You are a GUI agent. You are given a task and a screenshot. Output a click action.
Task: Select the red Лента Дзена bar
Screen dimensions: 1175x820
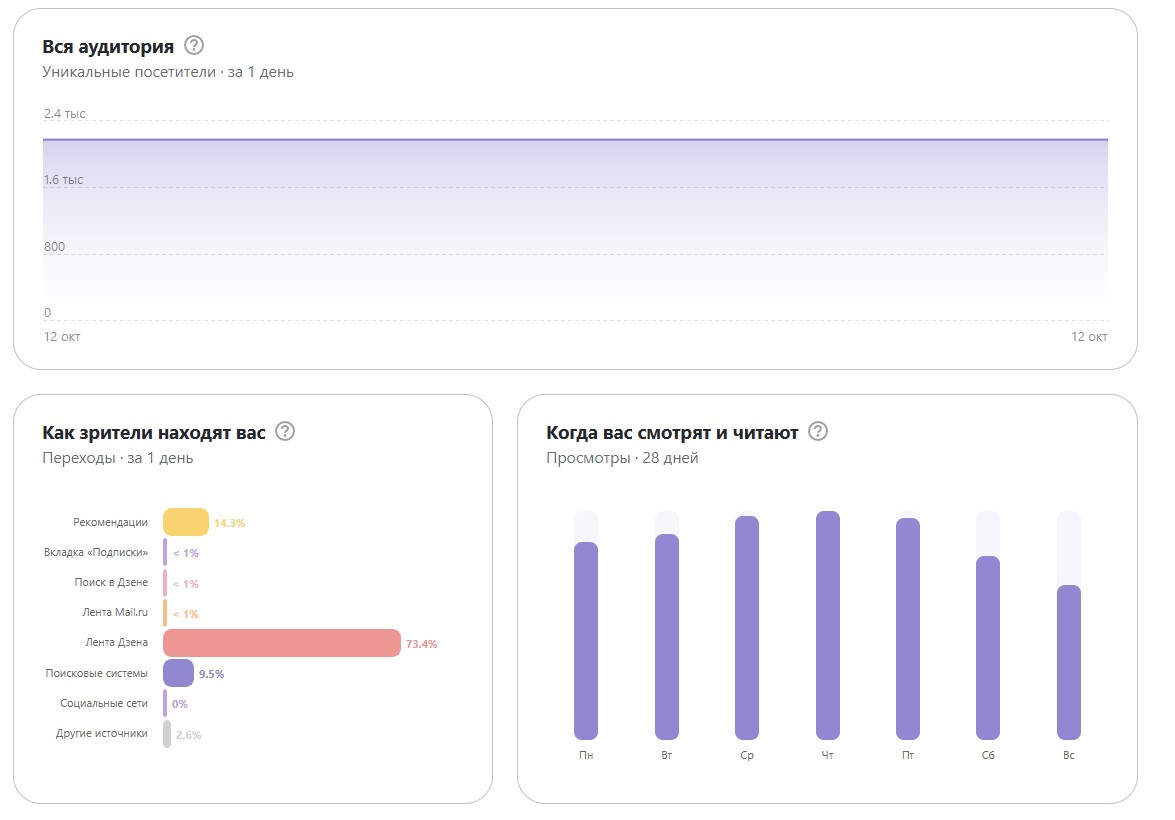(x=281, y=643)
